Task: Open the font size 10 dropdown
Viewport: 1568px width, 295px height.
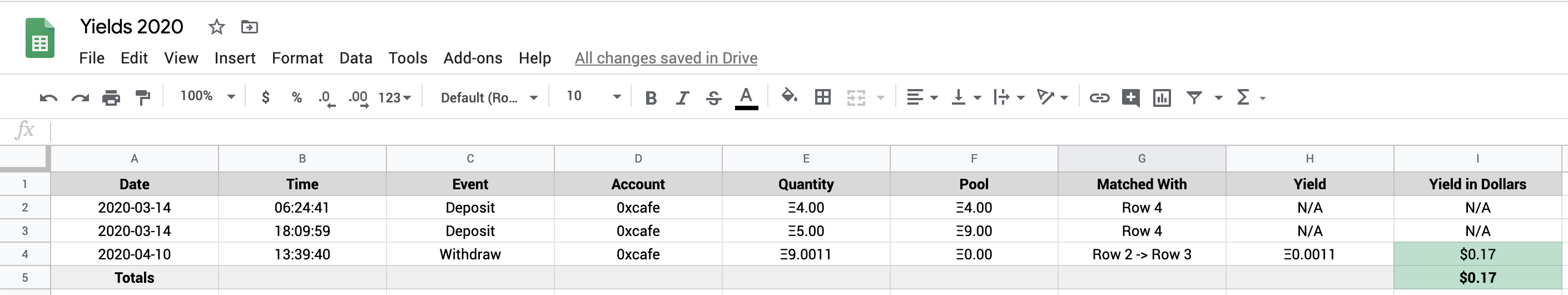Action: coord(593,96)
